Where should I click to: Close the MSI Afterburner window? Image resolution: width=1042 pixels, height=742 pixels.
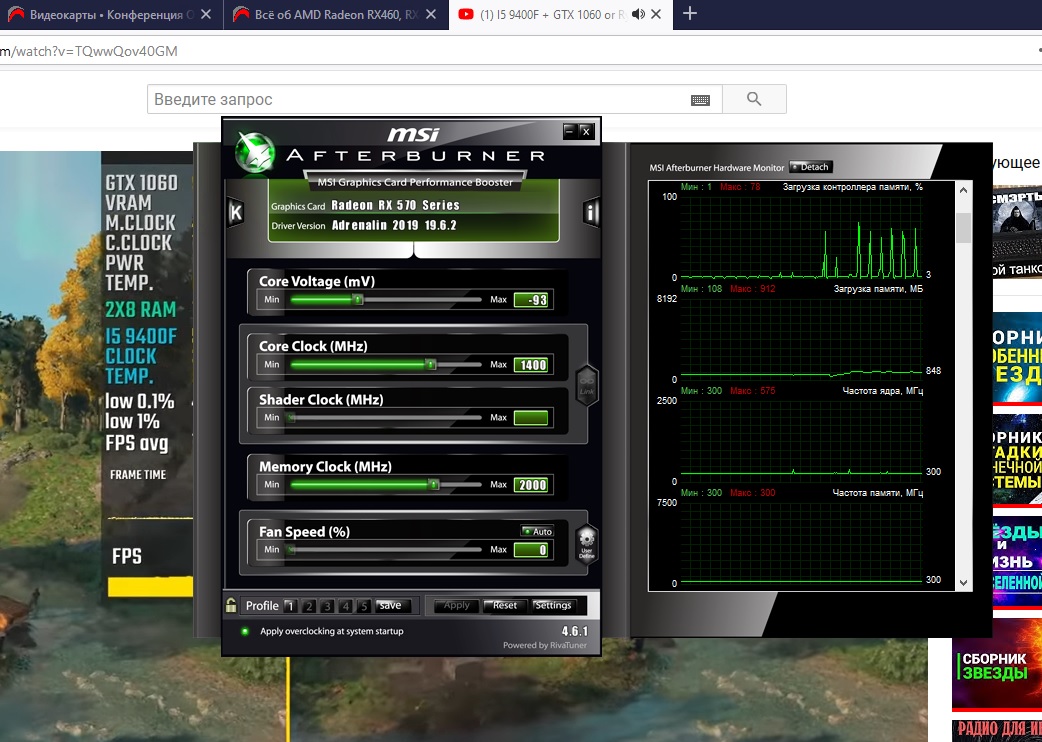point(586,131)
